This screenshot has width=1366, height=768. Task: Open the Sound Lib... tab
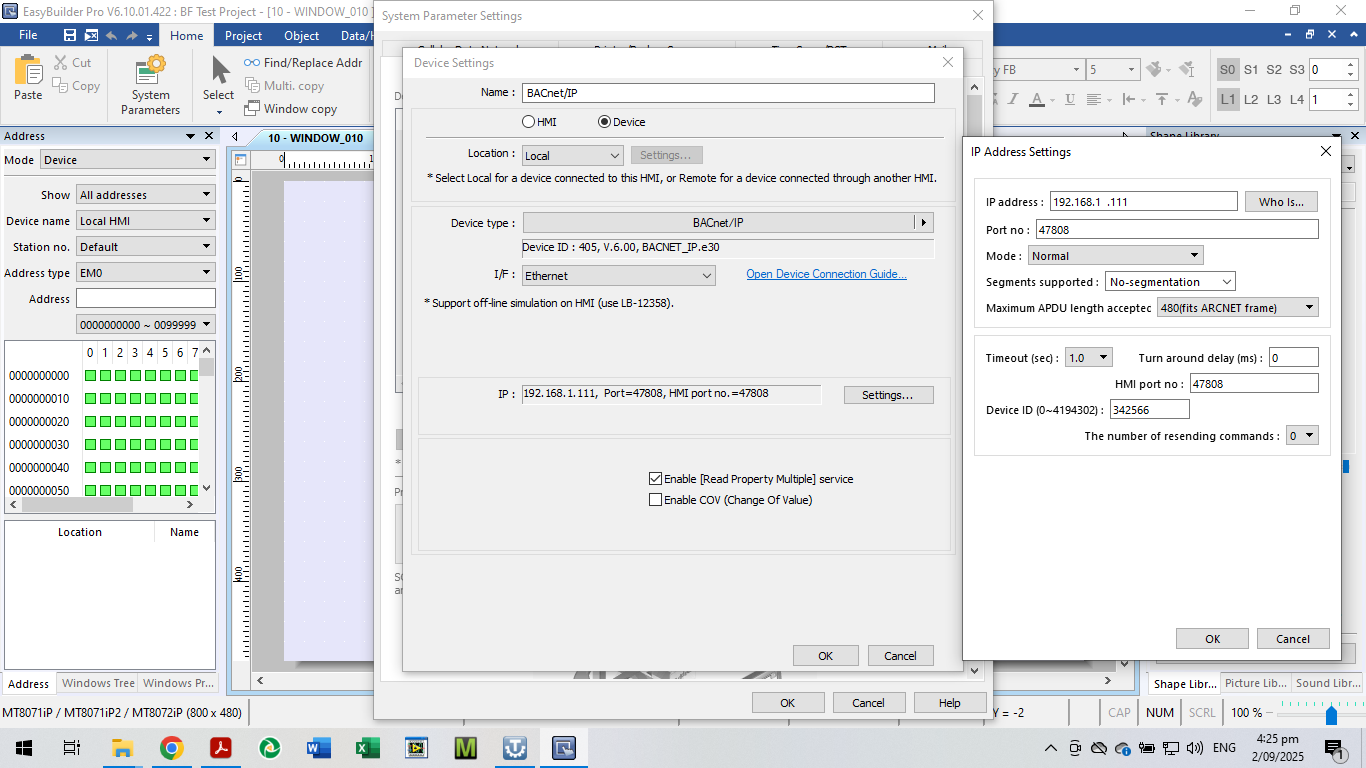click(x=1327, y=683)
